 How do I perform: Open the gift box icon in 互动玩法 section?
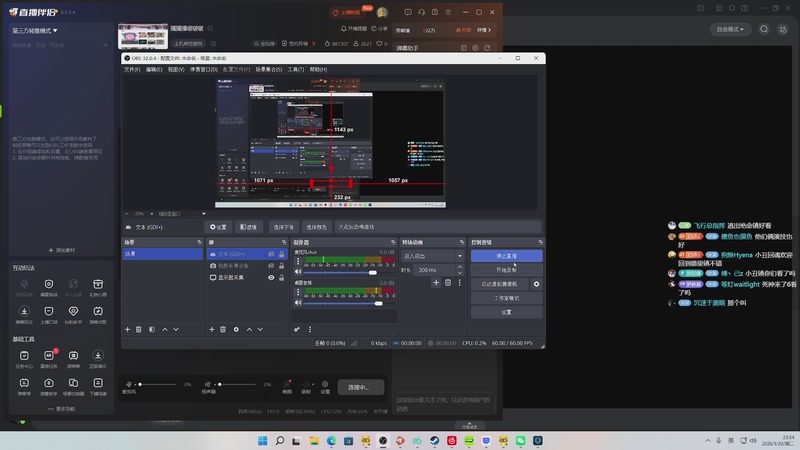pyautogui.click(x=98, y=284)
